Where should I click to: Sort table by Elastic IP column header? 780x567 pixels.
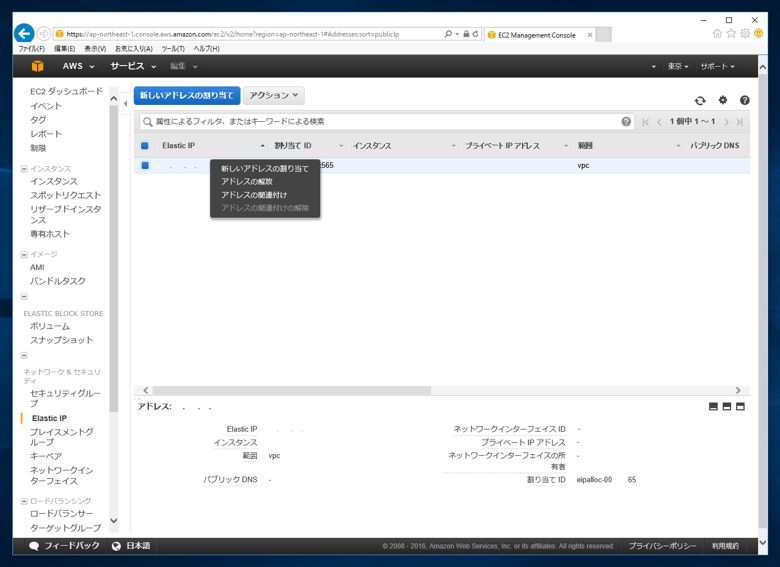pos(179,146)
